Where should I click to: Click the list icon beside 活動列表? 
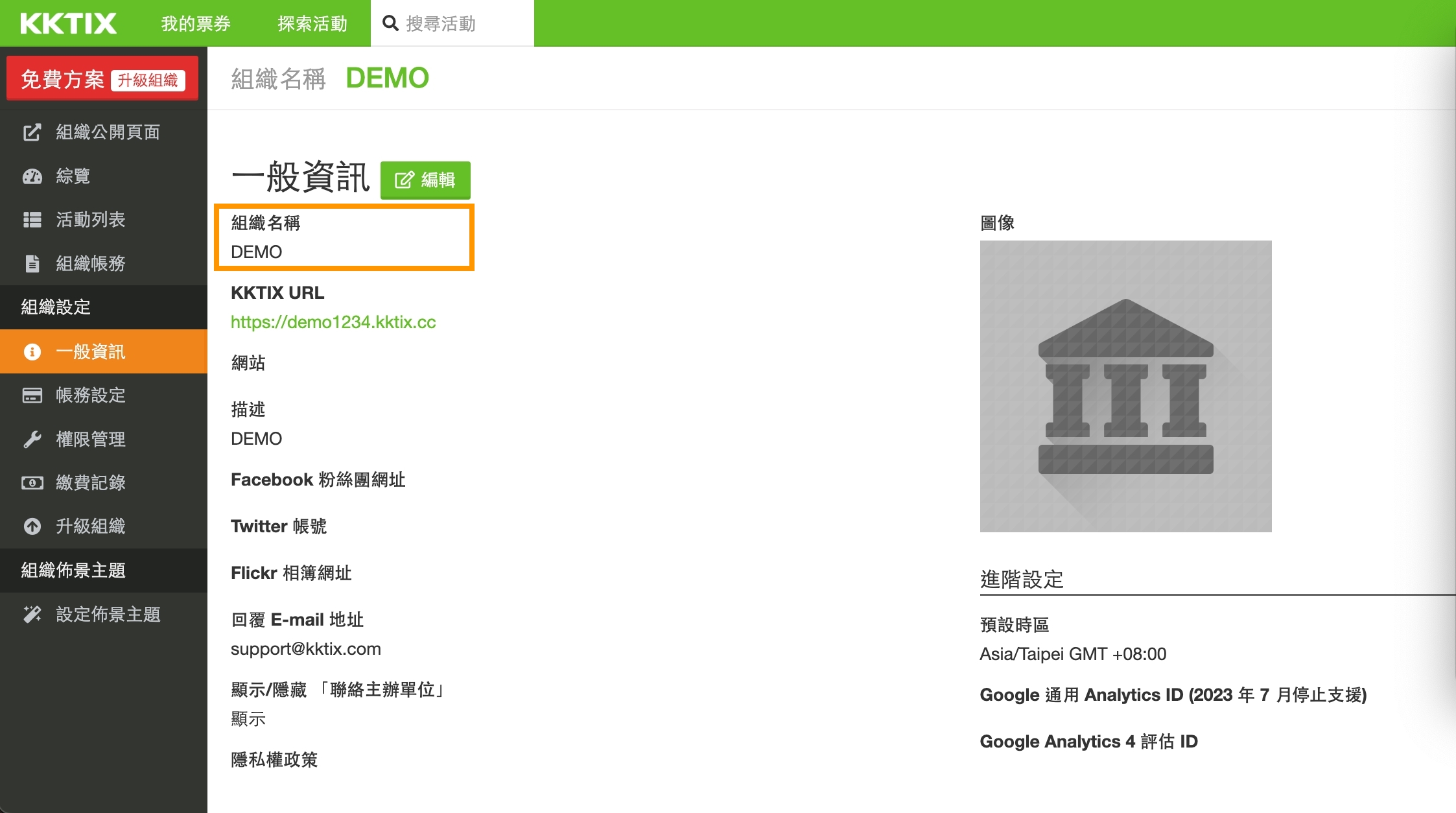pyautogui.click(x=32, y=220)
